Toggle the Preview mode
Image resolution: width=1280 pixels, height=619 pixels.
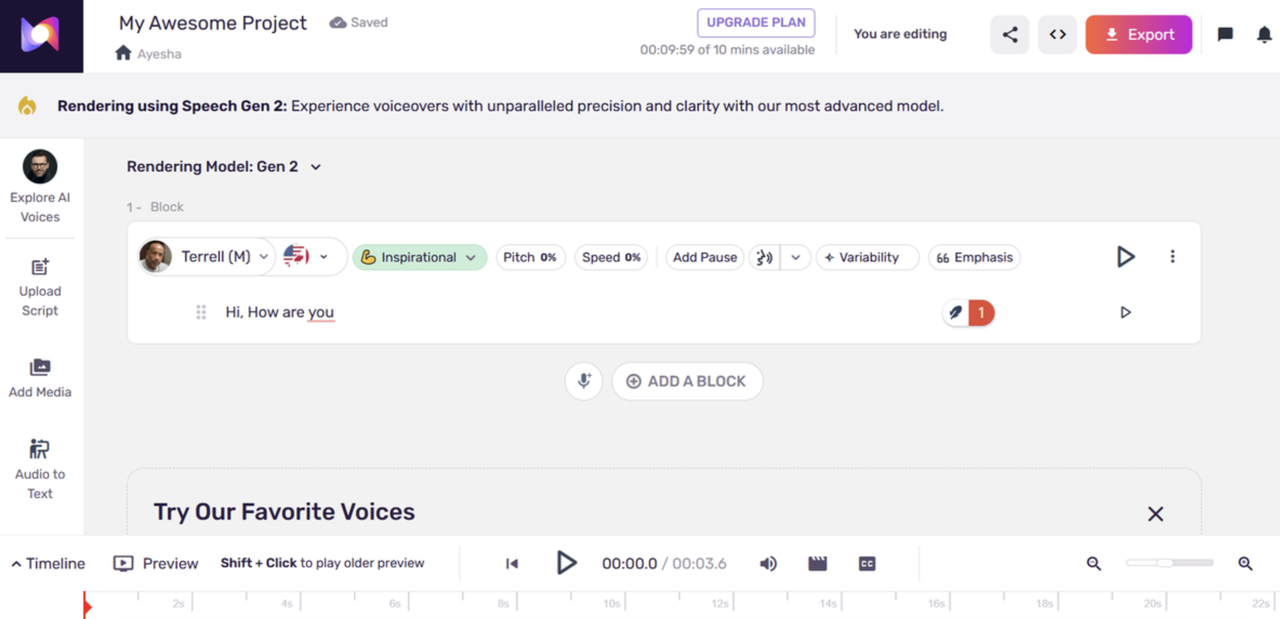click(156, 564)
